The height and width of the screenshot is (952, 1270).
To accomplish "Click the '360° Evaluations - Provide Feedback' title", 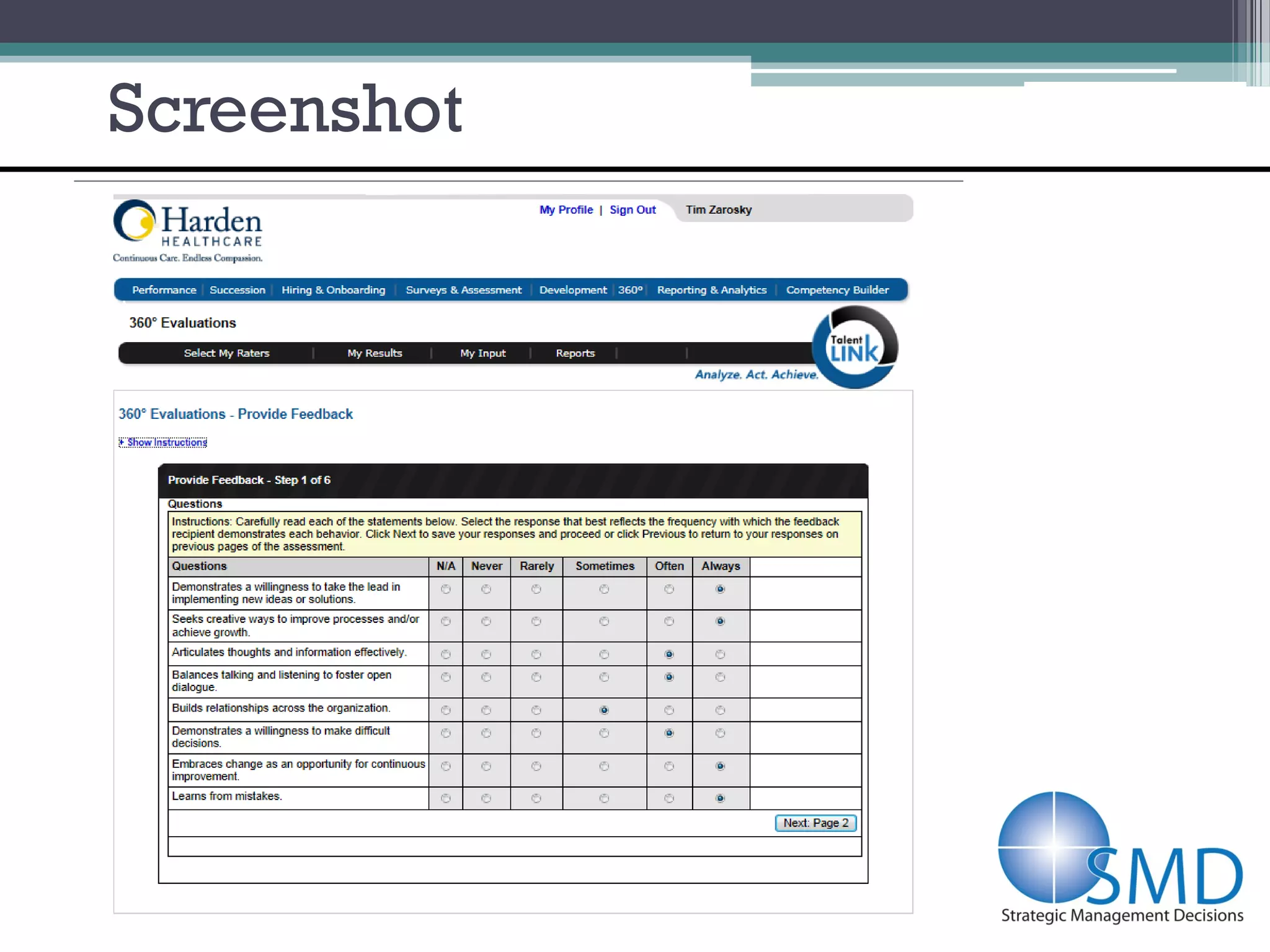I will coord(236,414).
